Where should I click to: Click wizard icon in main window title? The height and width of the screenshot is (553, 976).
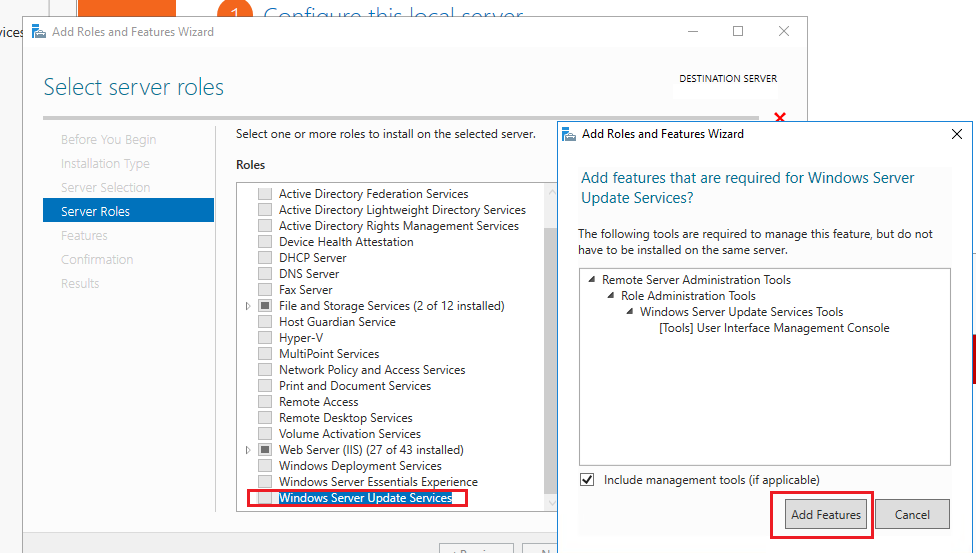(39, 31)
